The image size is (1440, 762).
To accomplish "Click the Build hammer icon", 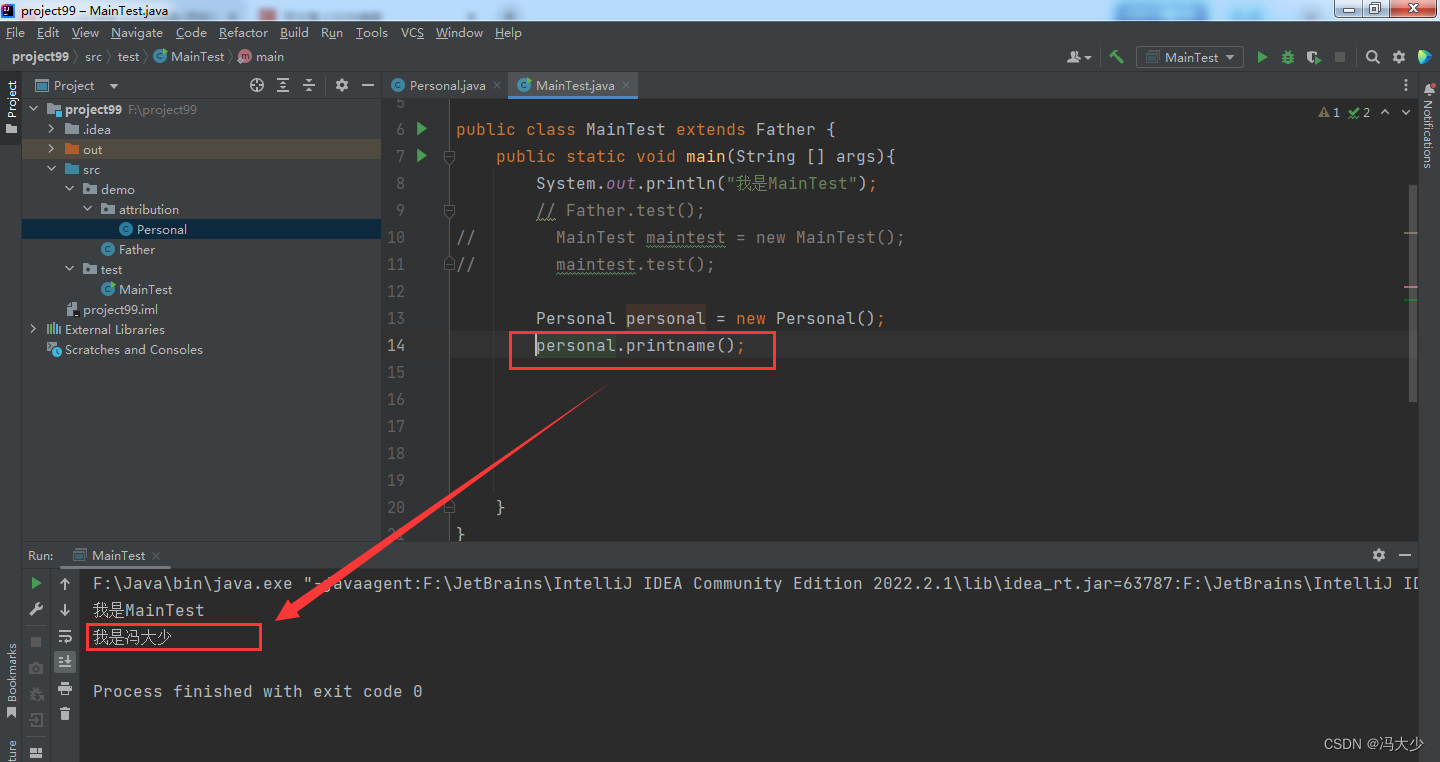I will coord(1116,57).
